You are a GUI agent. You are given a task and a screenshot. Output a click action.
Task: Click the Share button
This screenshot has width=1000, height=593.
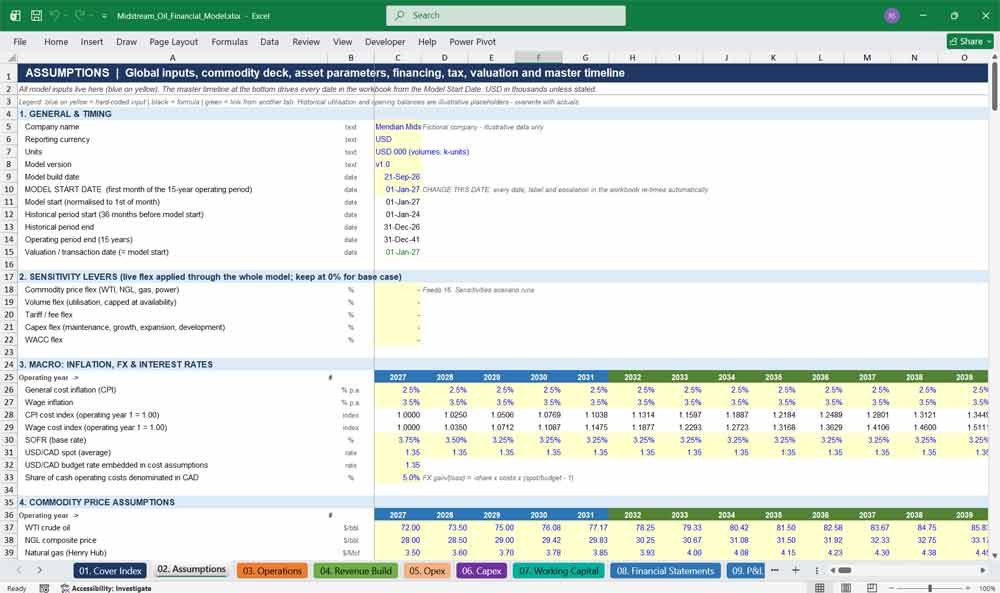click(970, 41)
